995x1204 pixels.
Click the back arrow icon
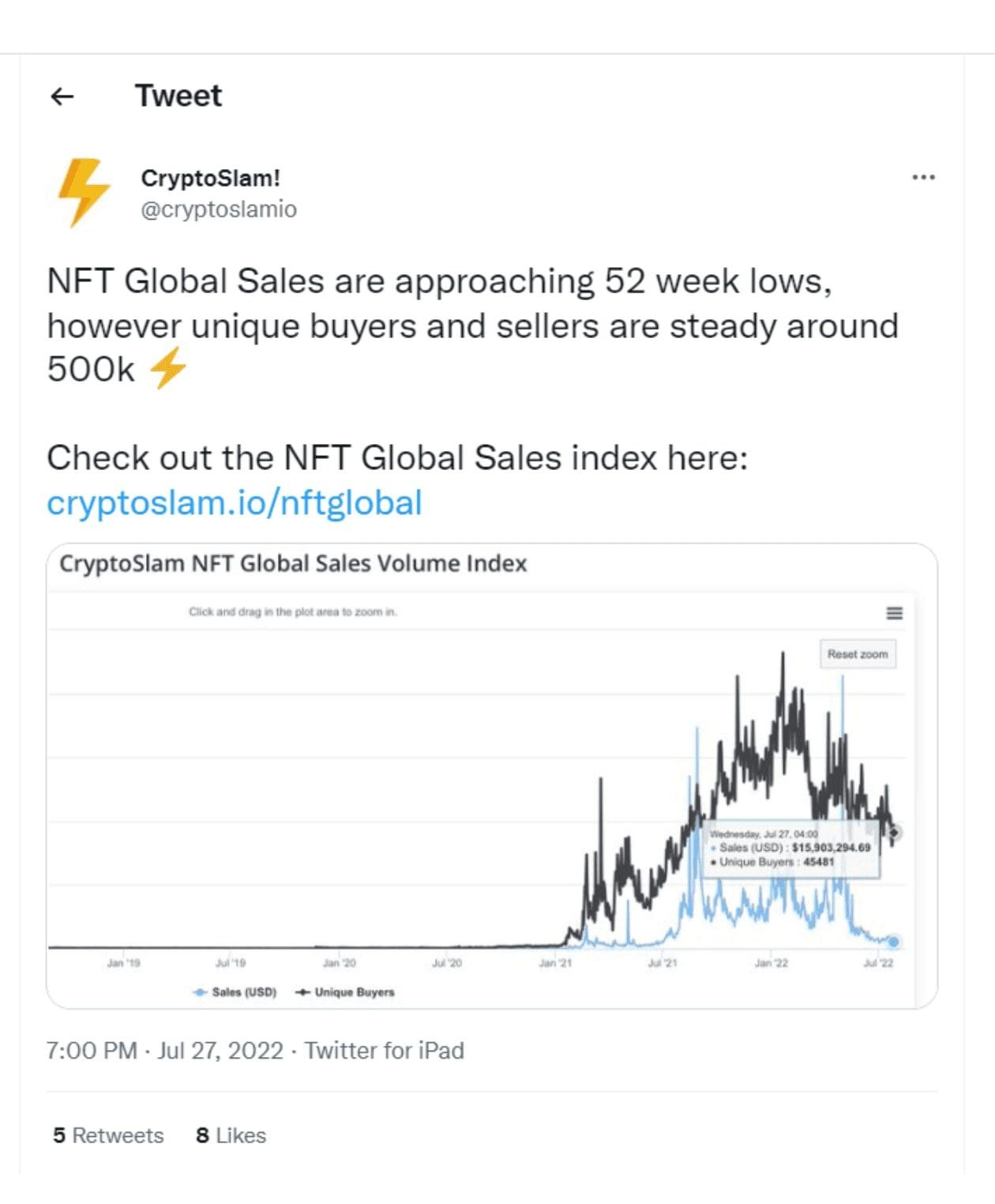62,96
